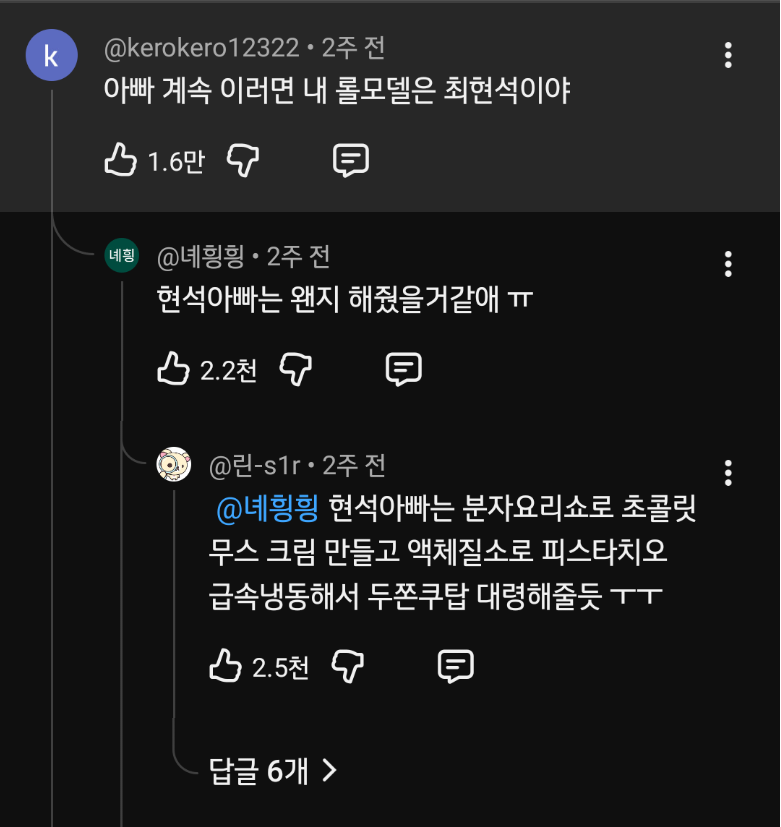Dislike the reply by @네힝힝
781x827 pixels.
coord(296,369)
